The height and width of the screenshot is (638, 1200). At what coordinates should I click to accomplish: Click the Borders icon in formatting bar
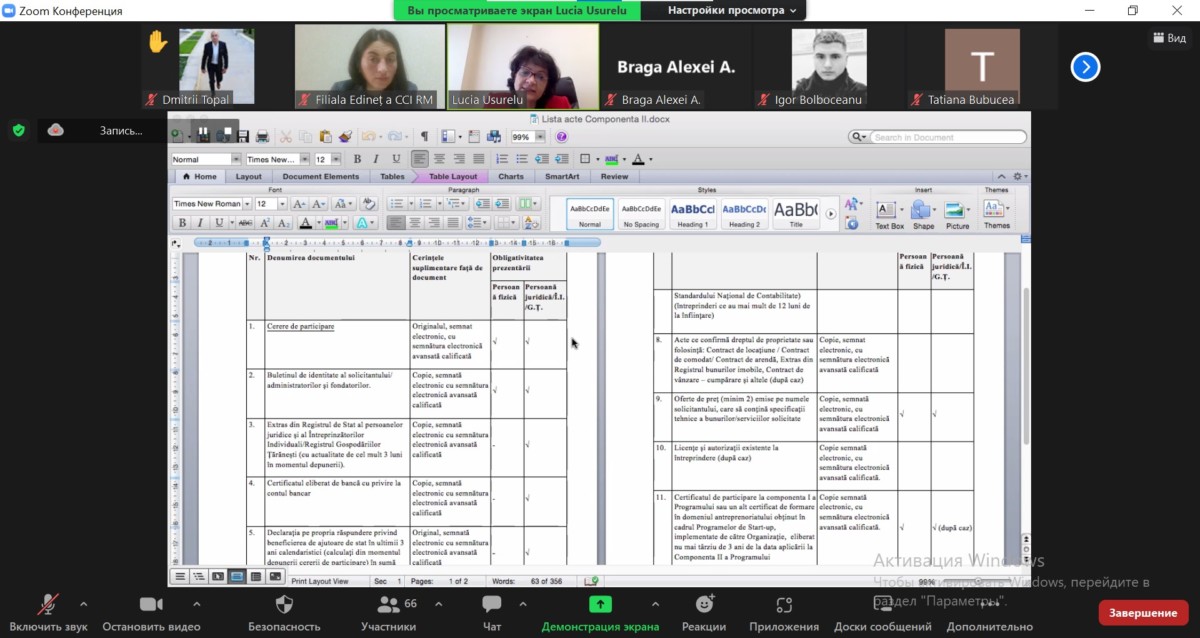click(585, 159)
